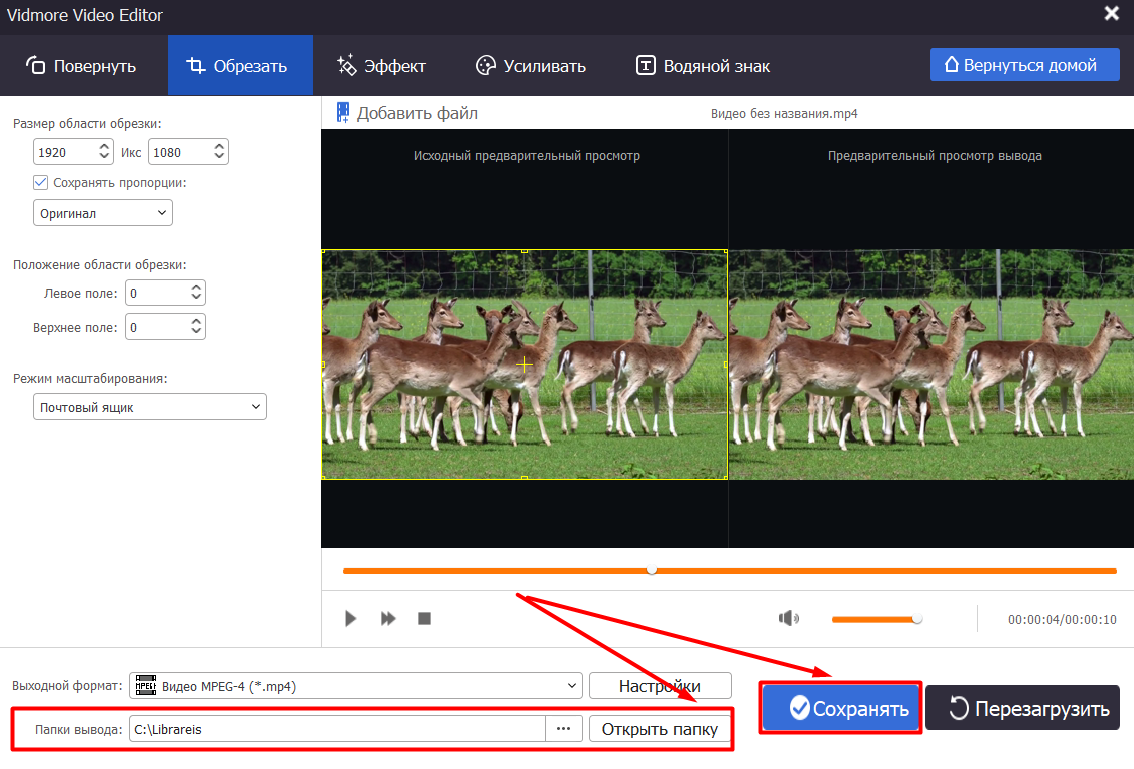This screenshot has width=1134, height=769.
Task: Click the fast-forward playback icon
Action: point(388,619)
